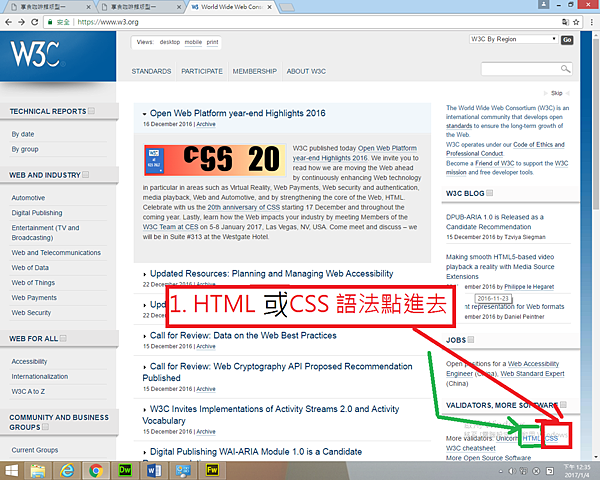Open the Windows Start button

(x=11, y=470)
